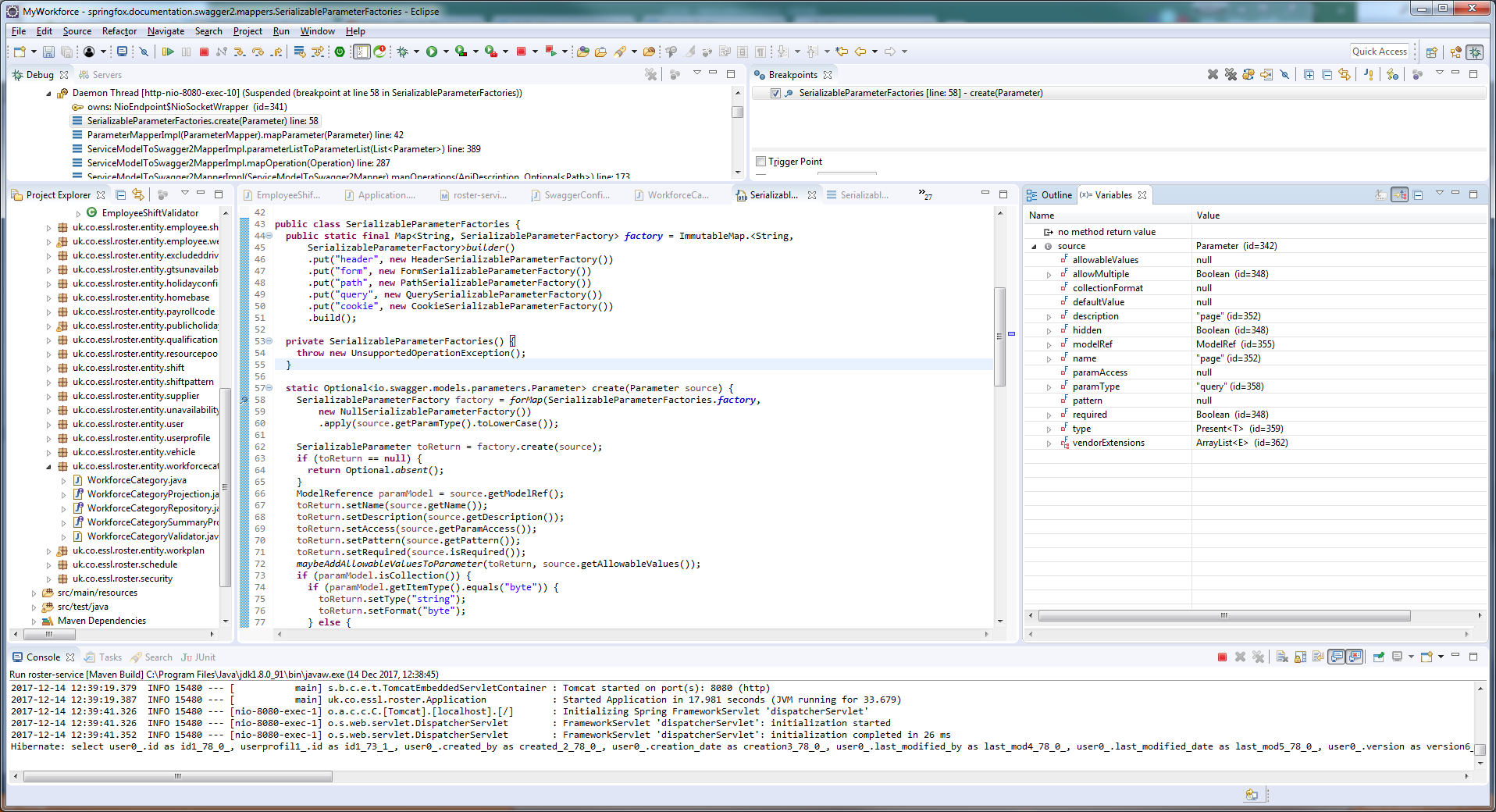Expand the uk.co.essl.roster.entity.shift package
Screen dimensions: 1496x812
coord(48,367)
